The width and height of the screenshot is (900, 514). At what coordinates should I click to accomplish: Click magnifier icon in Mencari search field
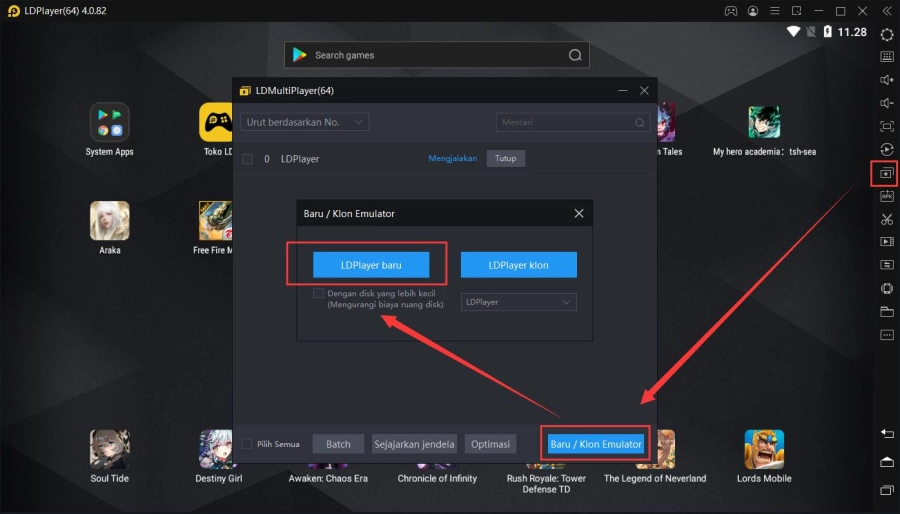coord(639,122)
